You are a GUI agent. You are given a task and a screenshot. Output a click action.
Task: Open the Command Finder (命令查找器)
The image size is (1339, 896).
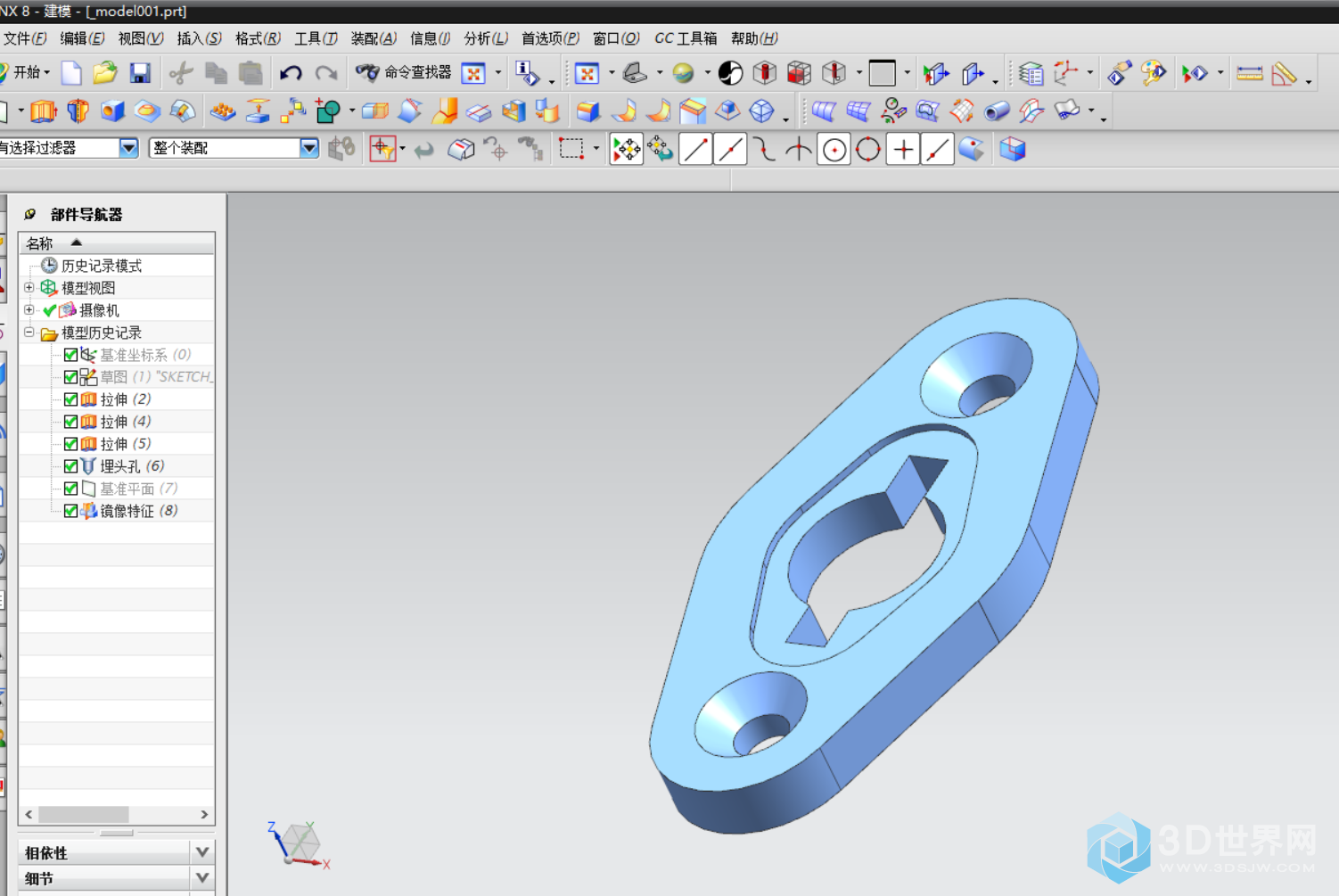pos(403,73)
